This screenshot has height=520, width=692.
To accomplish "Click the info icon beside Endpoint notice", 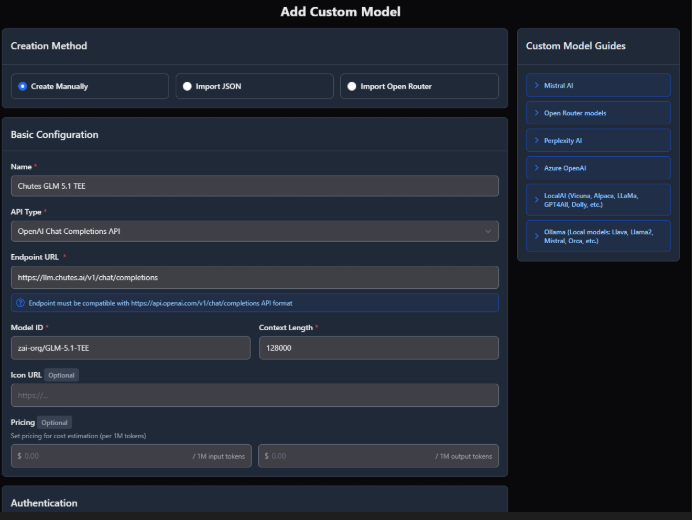I will click(x=20, y=303).
